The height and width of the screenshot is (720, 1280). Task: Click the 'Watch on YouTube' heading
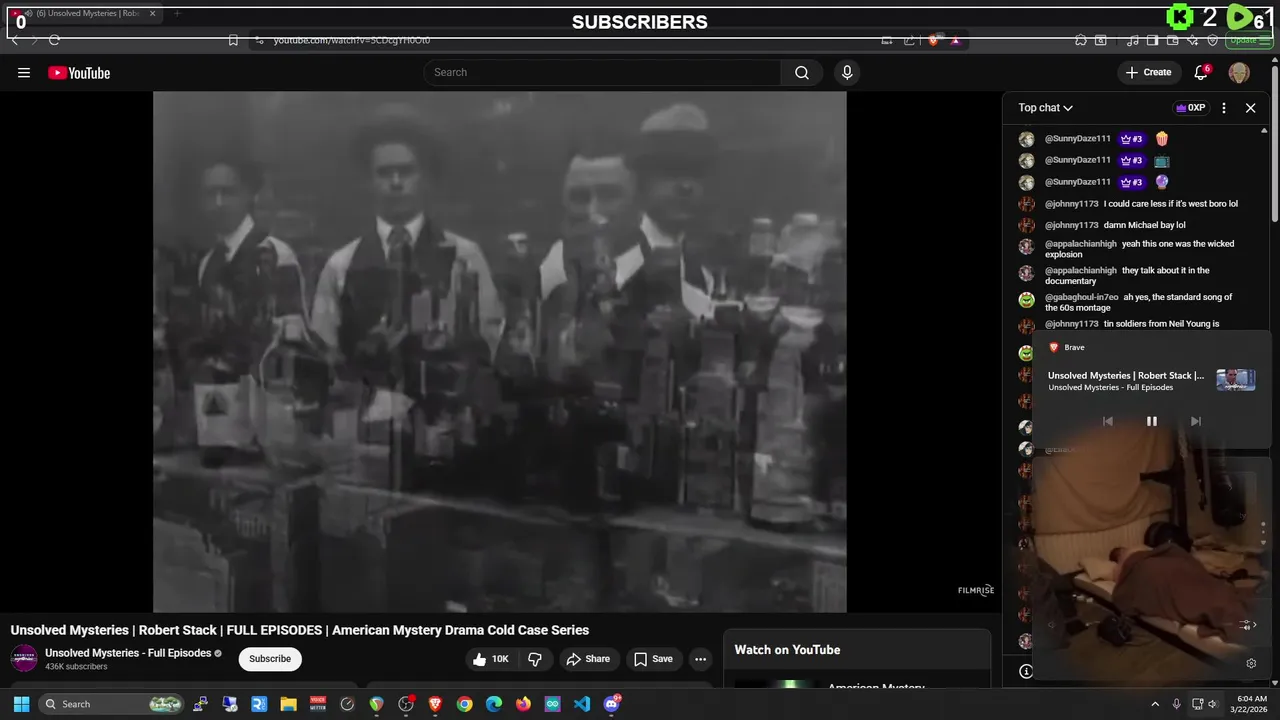pos(787,650)
